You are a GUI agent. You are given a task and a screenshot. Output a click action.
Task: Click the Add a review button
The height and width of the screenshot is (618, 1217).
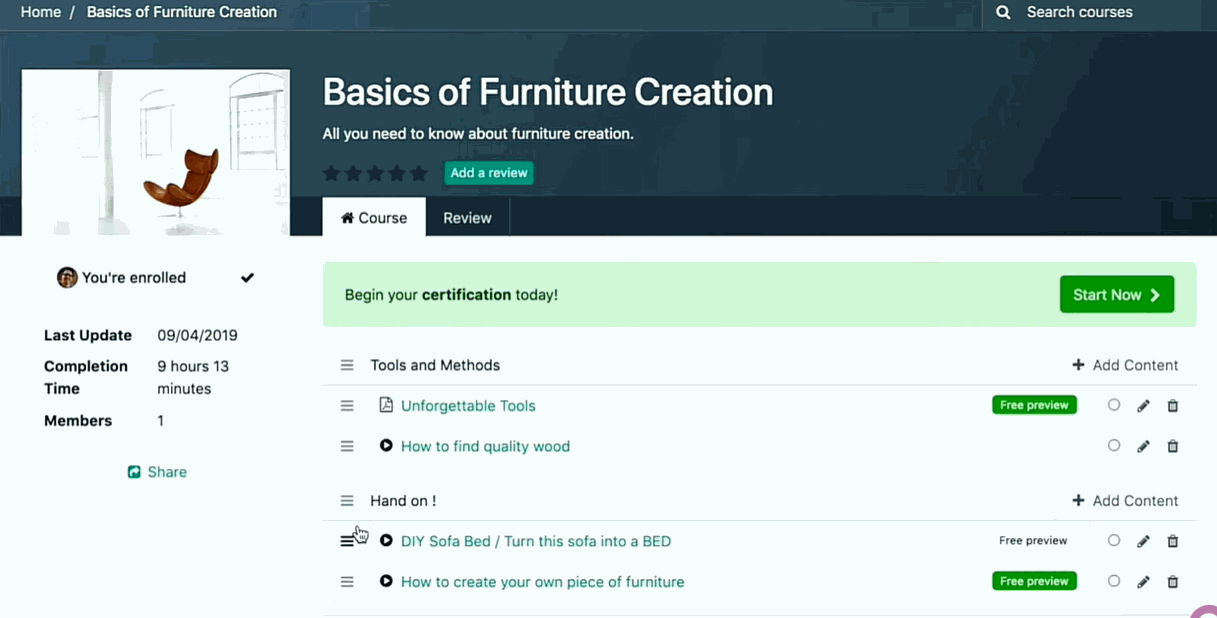[489, 173]
